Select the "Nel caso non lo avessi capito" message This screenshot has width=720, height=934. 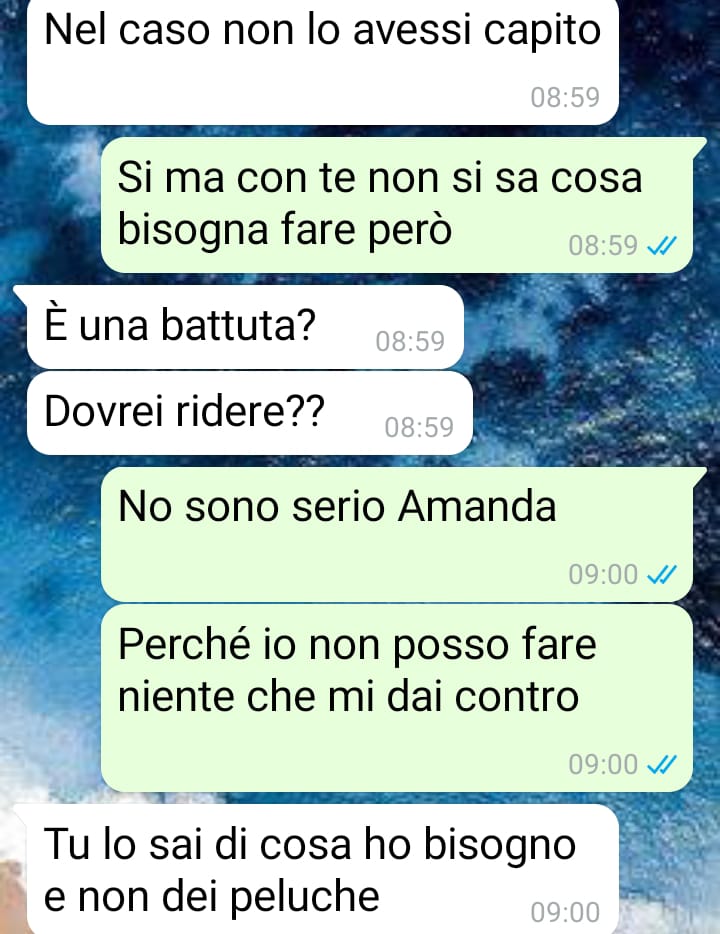pyautogui.click(x=323, y=61)
